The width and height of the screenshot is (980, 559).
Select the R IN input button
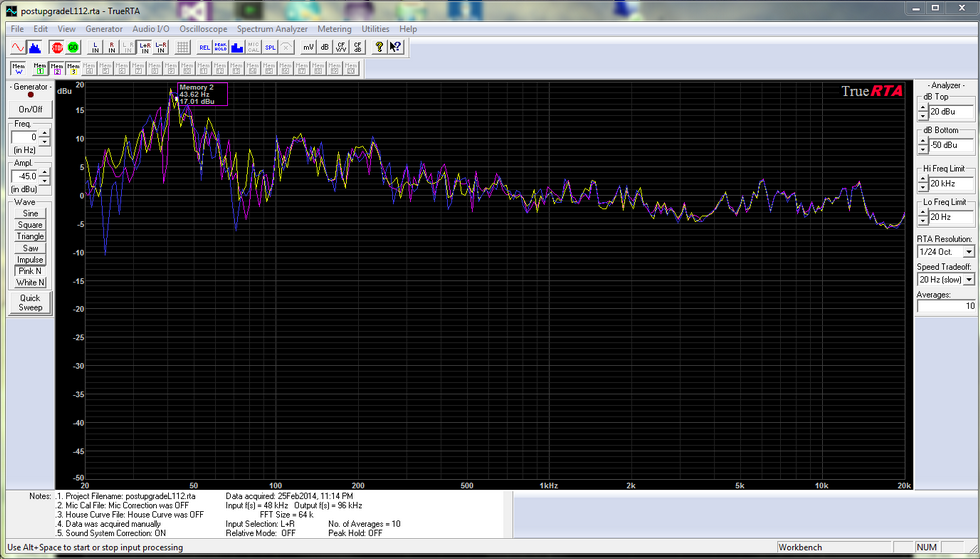tap(112, 47)
